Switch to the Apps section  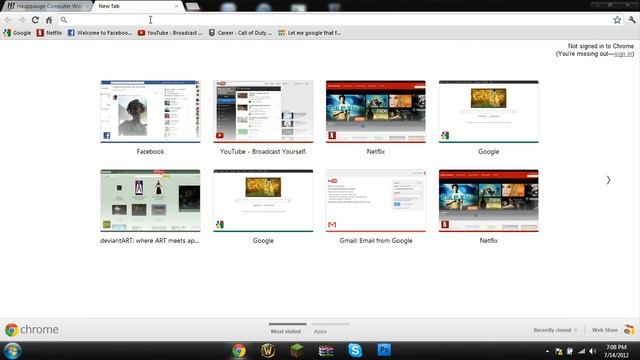coord(320,331)
